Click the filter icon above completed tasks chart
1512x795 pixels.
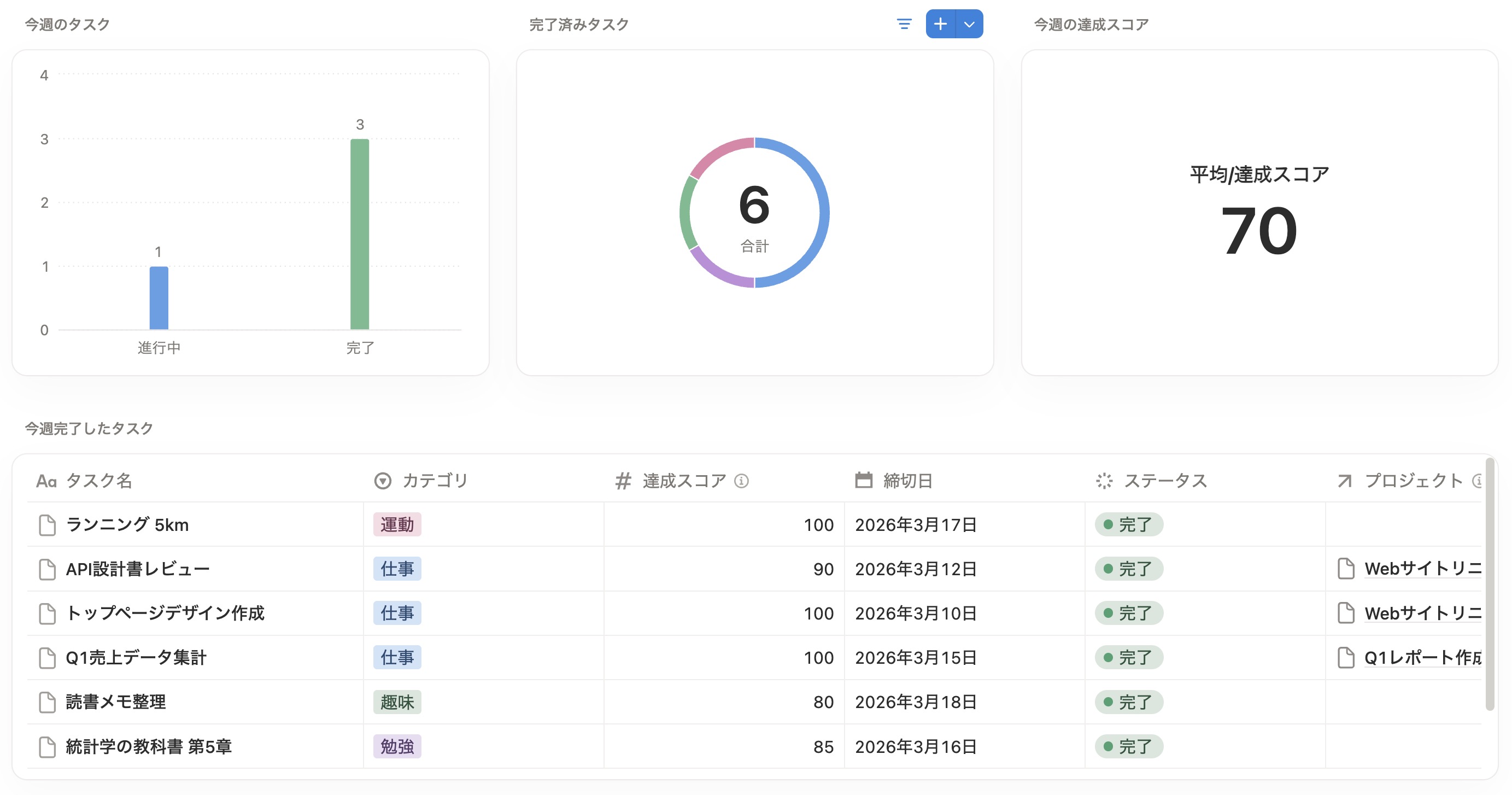[904, 24]
